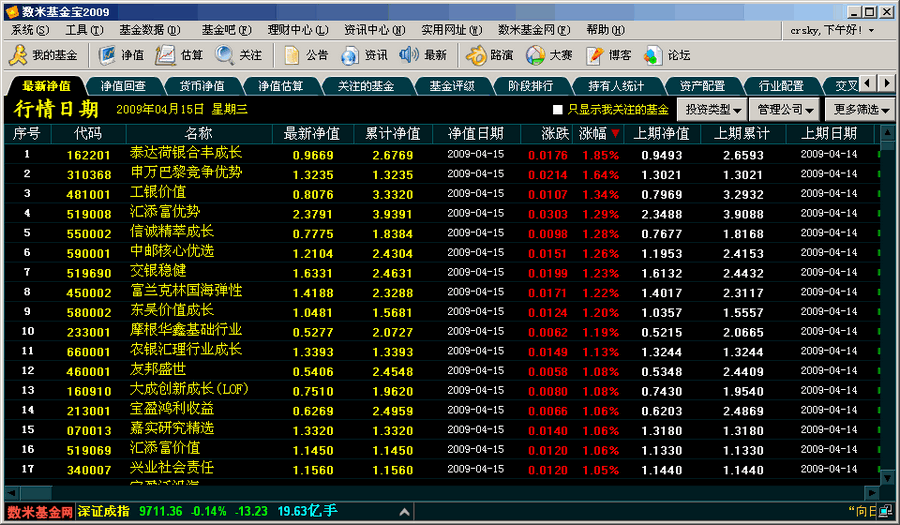This screenshot has height=525, width=900.
Task: Sort by 涨幅 column header
Action: pos(600,134)
